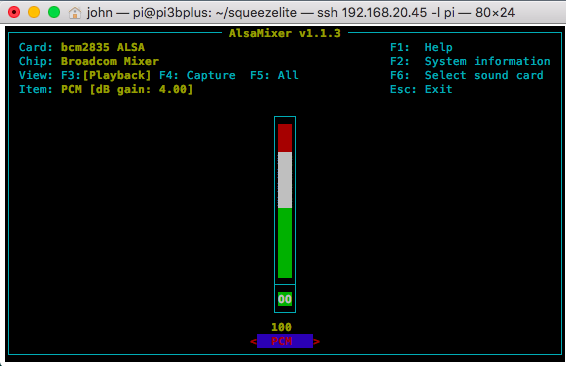Click the yellow minimize window button
The height and width of the screenshot is (366, 566).
pyautogui.click(x=34, y=12)
